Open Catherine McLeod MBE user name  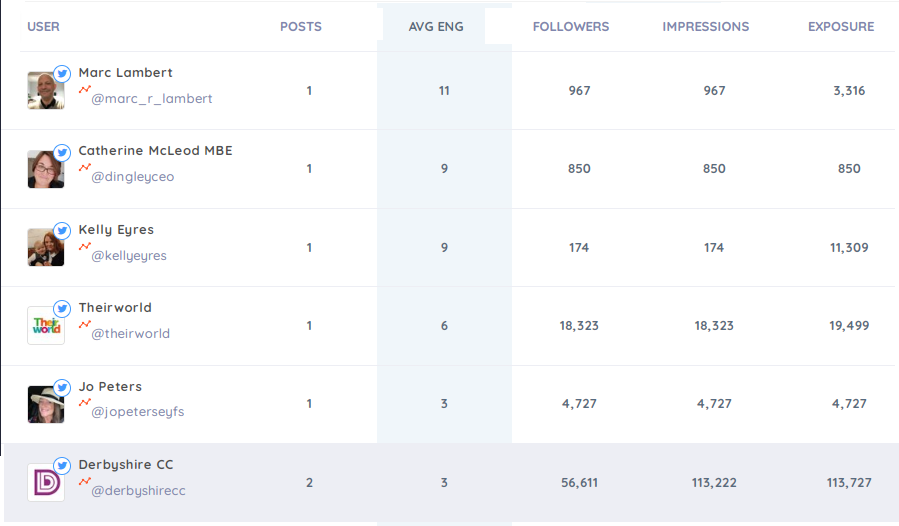155,150
